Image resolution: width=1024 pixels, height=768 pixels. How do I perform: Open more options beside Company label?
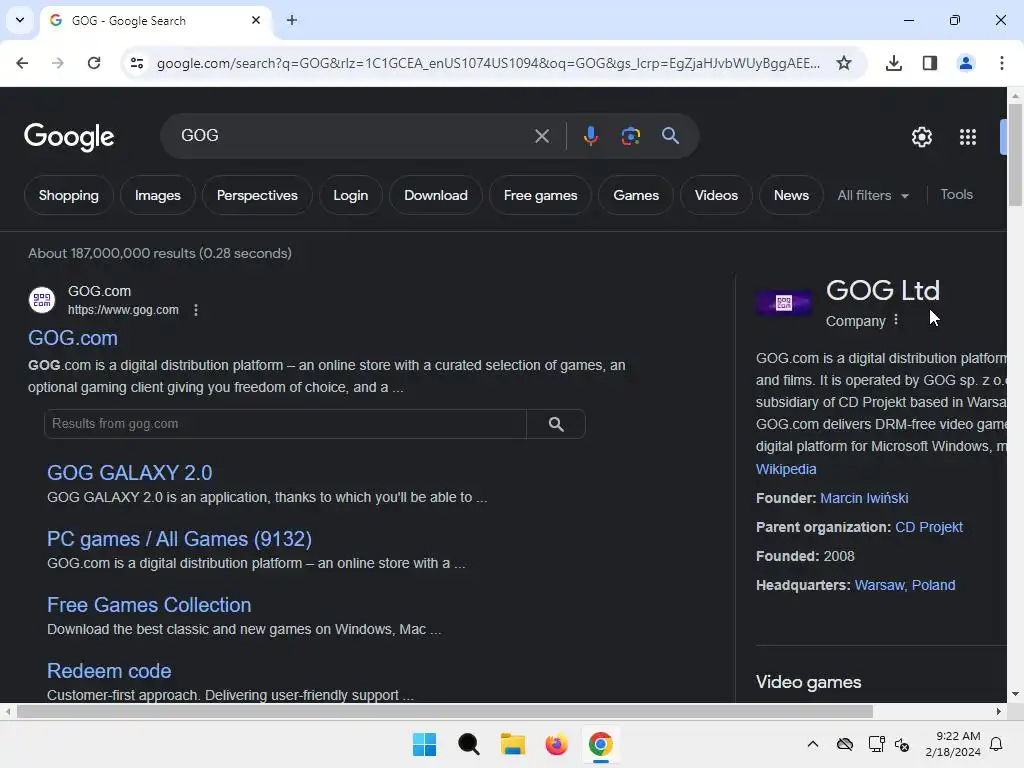click(x=896, y=320)
